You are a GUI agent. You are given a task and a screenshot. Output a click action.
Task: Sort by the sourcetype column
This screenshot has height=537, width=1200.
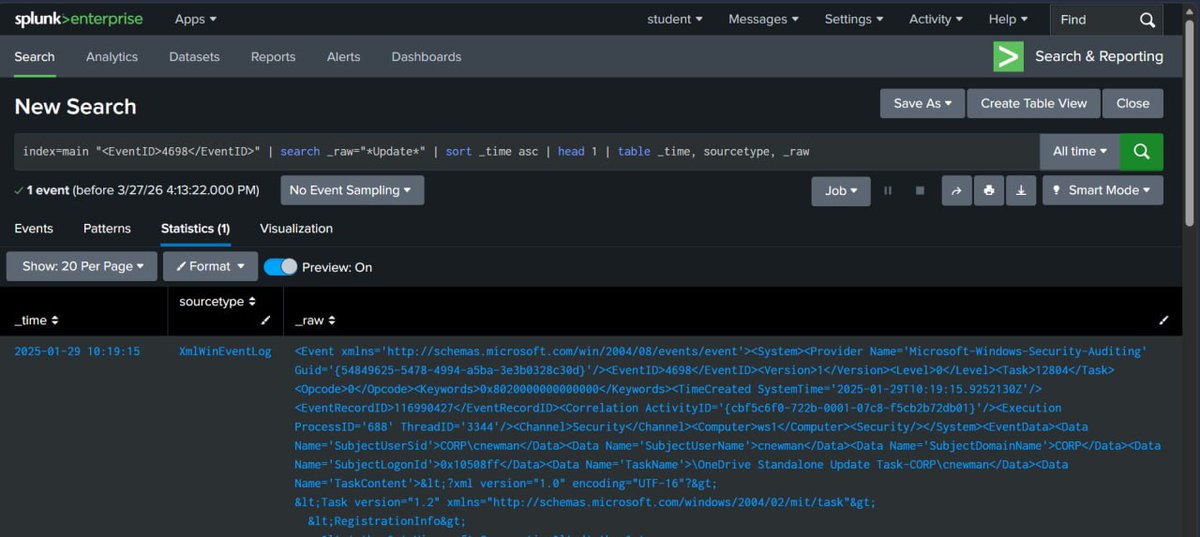click(217, 301)
